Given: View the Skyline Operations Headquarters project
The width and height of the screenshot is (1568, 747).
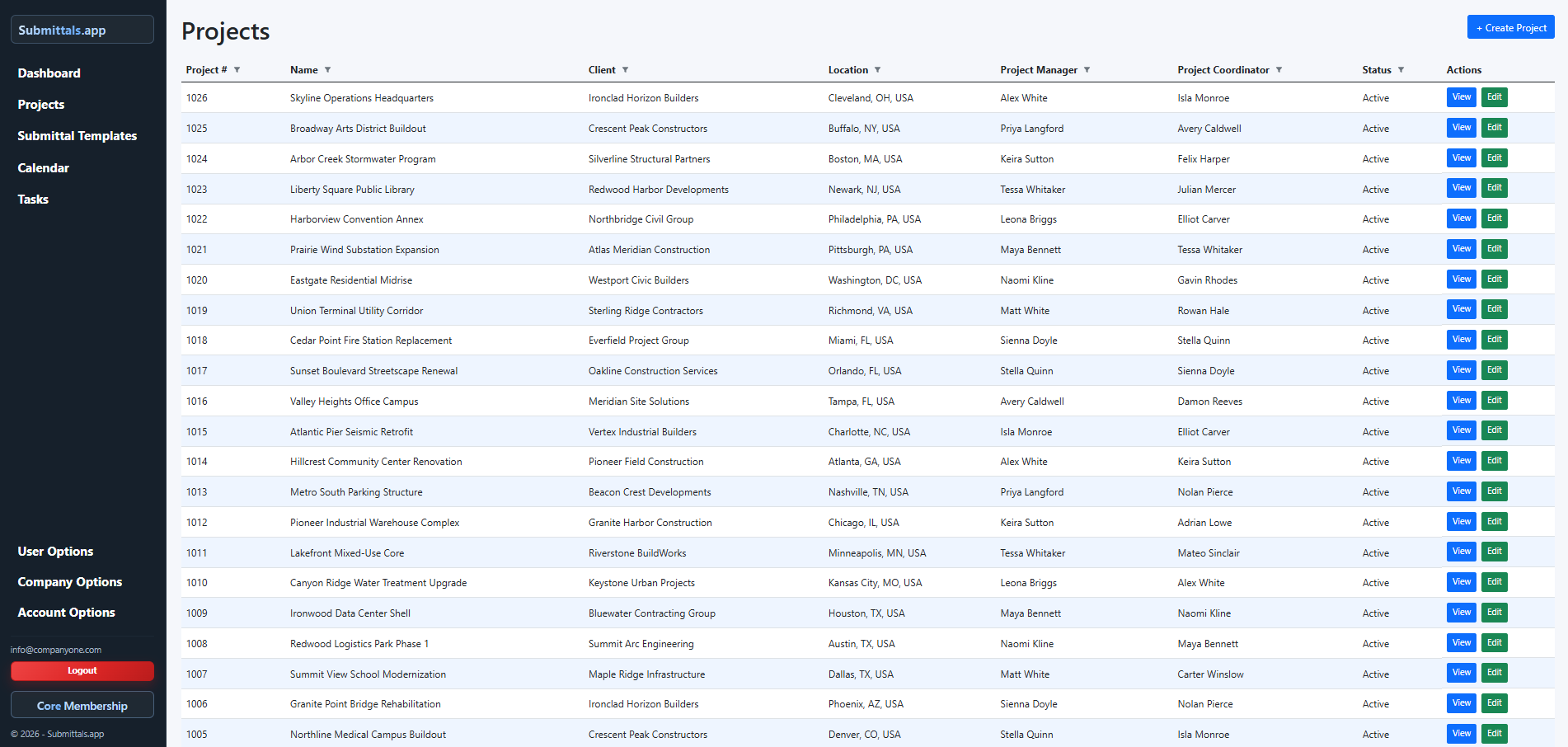Looking at the screenshot, I should tap(1461, 97).
